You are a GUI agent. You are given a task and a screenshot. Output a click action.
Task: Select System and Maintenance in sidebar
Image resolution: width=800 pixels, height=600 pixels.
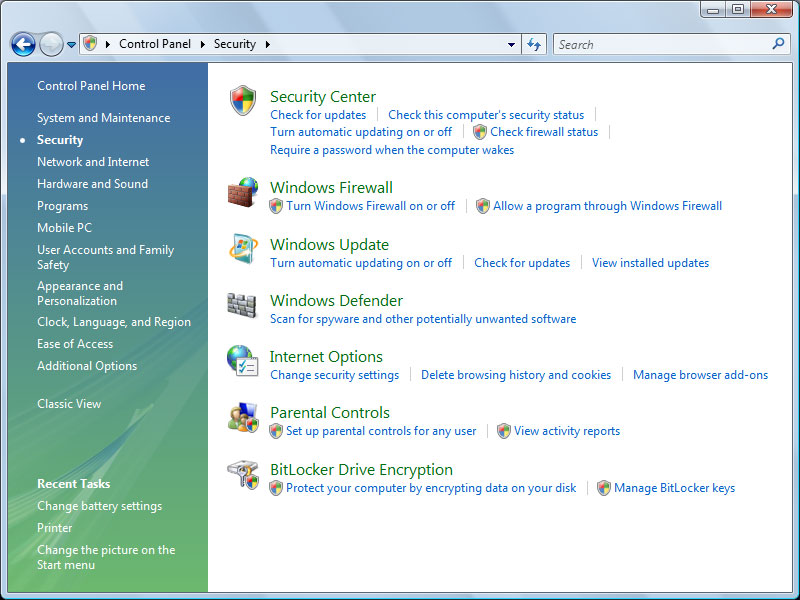coord(104,118)
